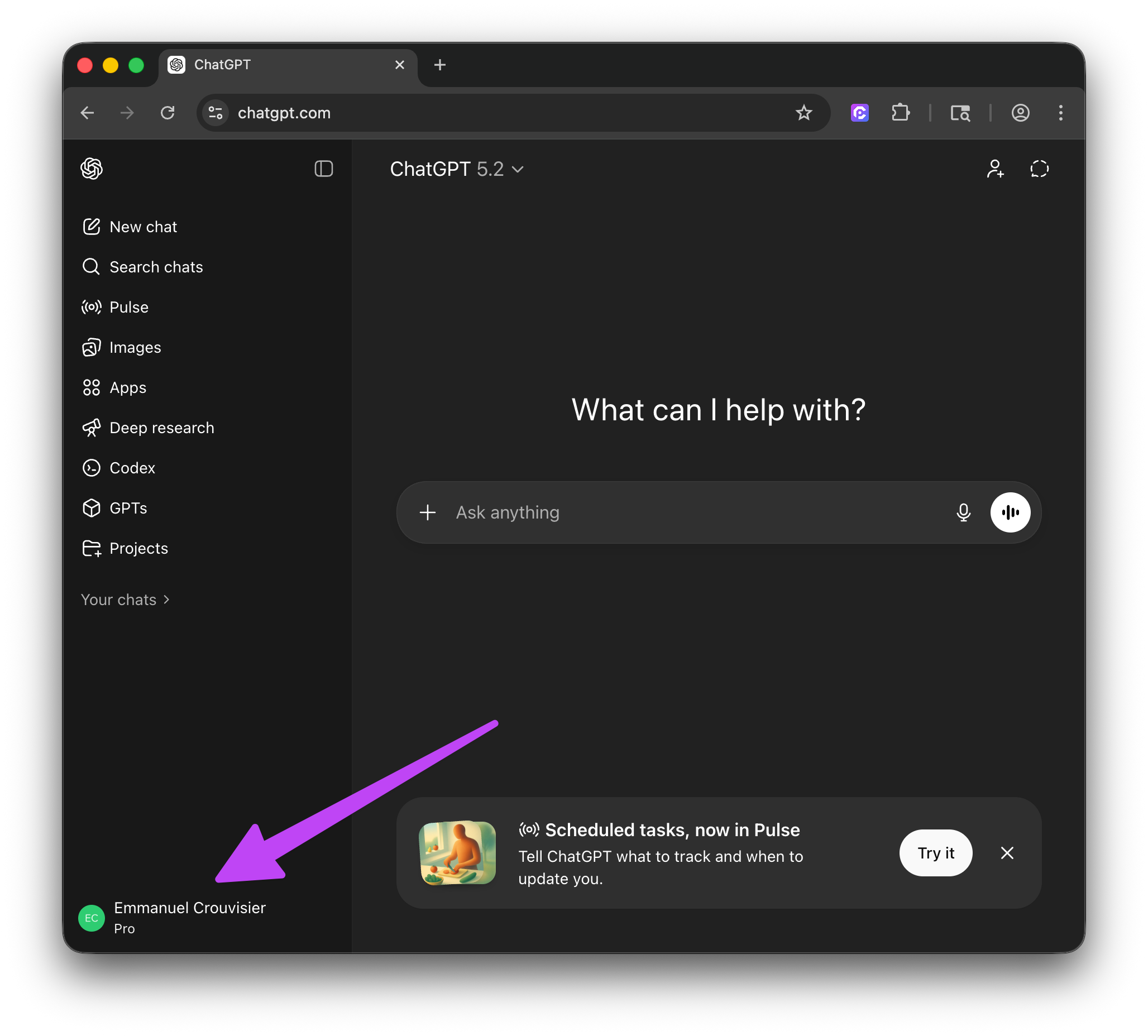Select Deep research in the sidebar
1148x1036 pixels.
click(x=161, y=428)
